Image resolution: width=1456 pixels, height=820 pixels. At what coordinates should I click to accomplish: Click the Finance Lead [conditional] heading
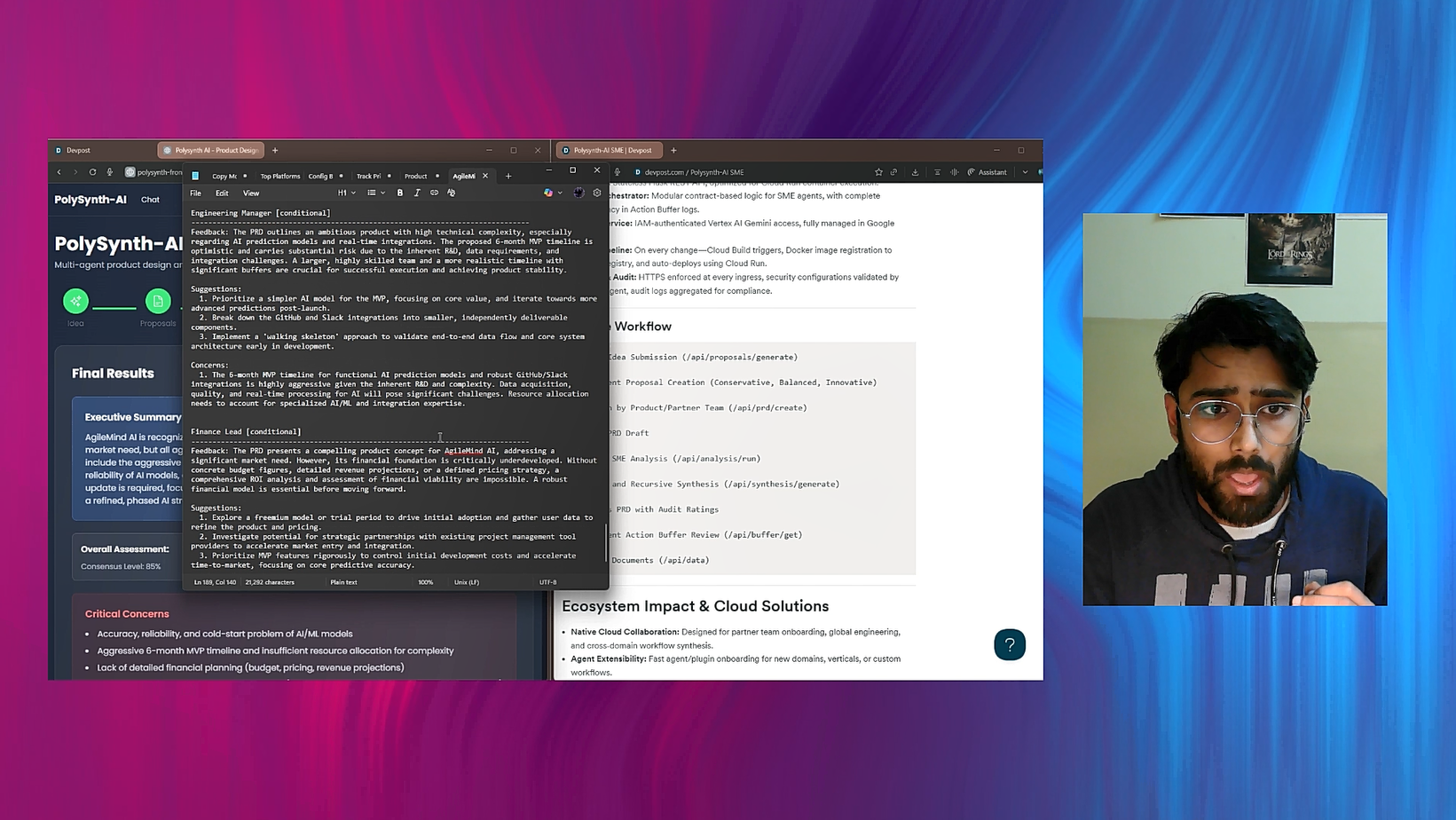246,432
